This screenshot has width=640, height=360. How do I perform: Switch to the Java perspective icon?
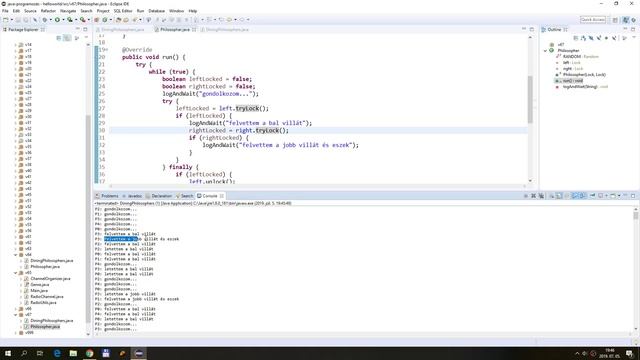point(626,20)
